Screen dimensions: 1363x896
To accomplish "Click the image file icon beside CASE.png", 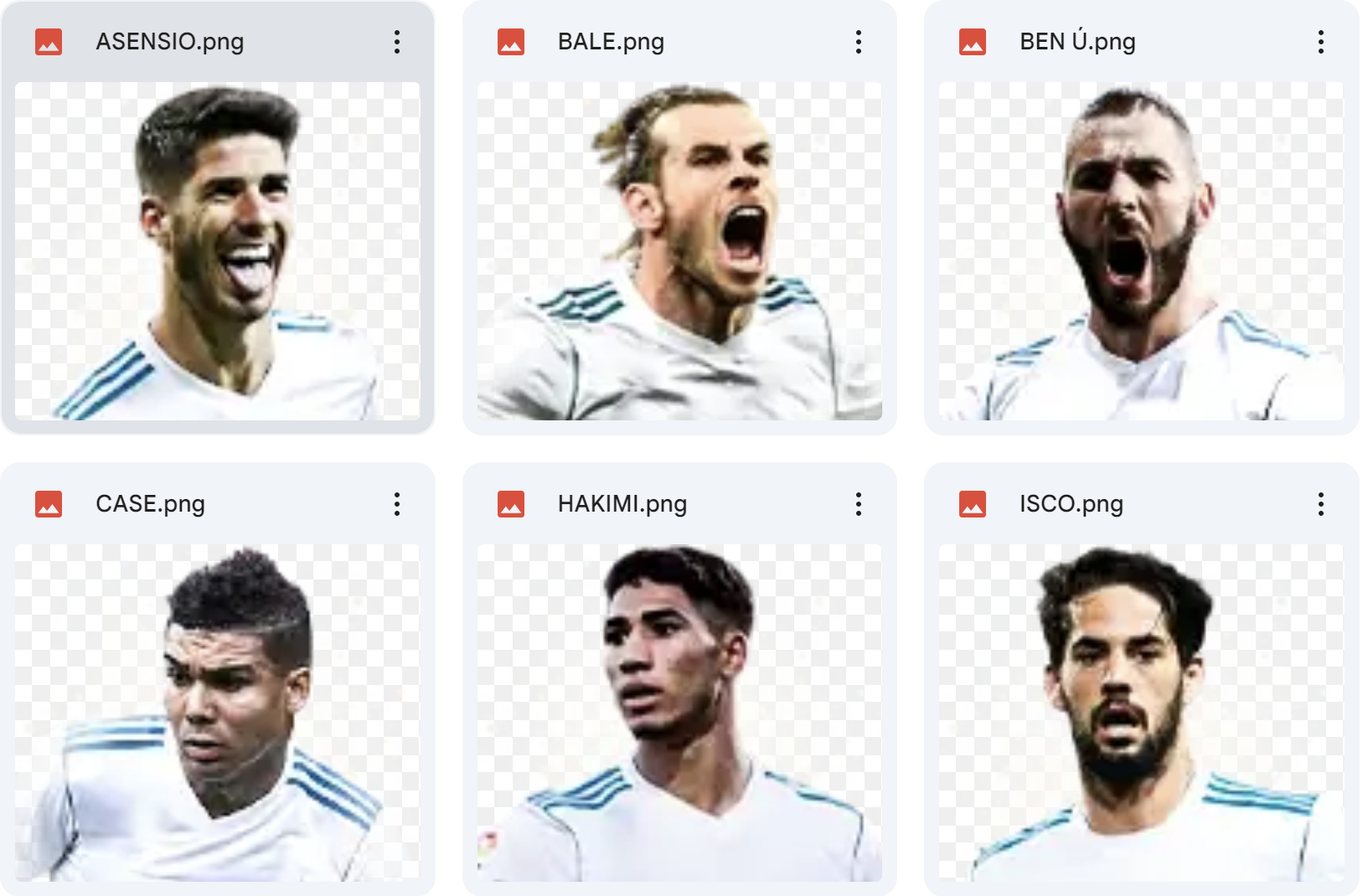I will tap(49, 504).
